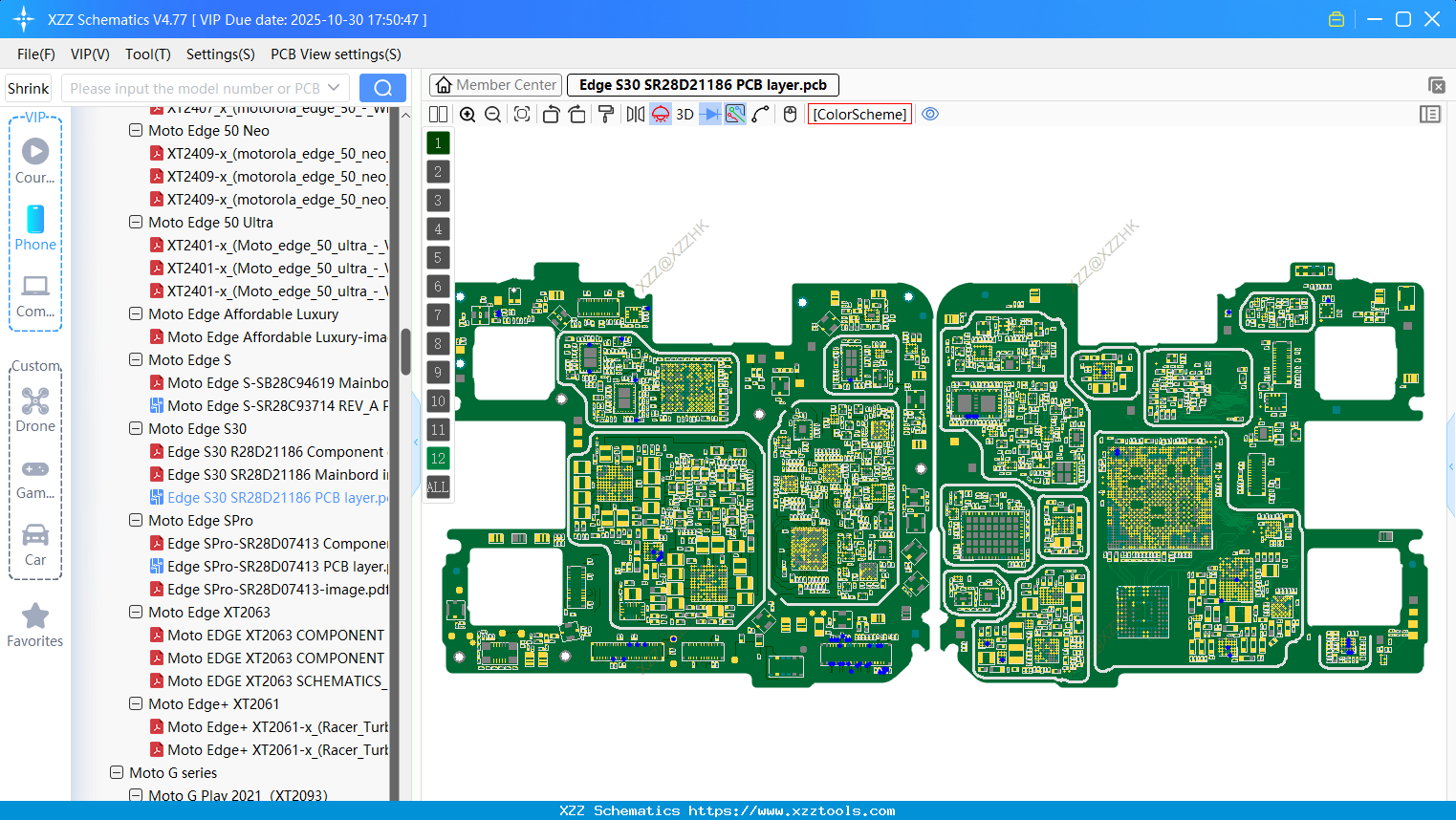Expand the Moto G series category
Image resolution: width=1456 pixels, height=820 pixels.
[116, 772]
